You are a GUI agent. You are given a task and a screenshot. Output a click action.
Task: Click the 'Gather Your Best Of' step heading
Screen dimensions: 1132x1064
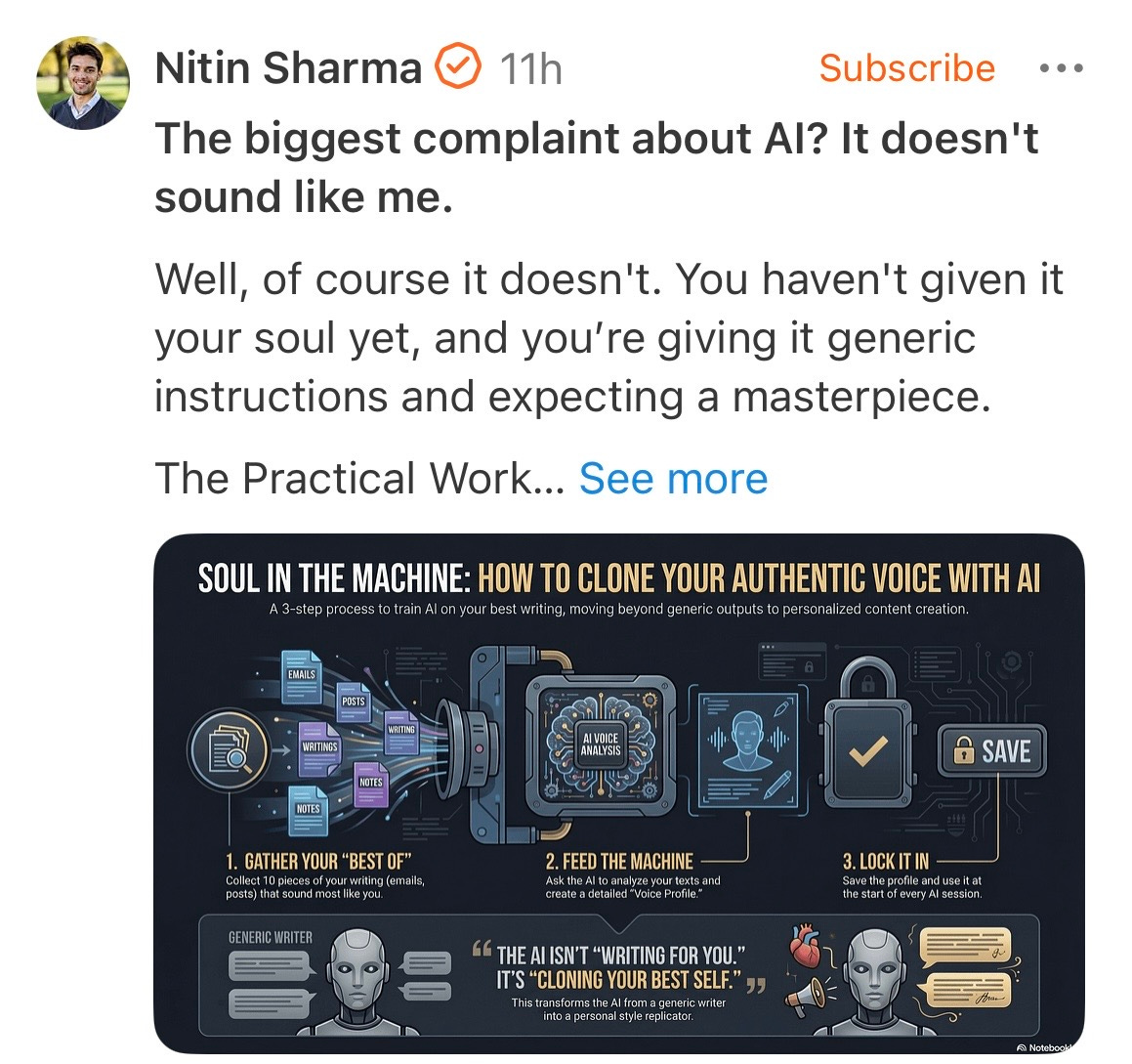(x=318, y=861)
